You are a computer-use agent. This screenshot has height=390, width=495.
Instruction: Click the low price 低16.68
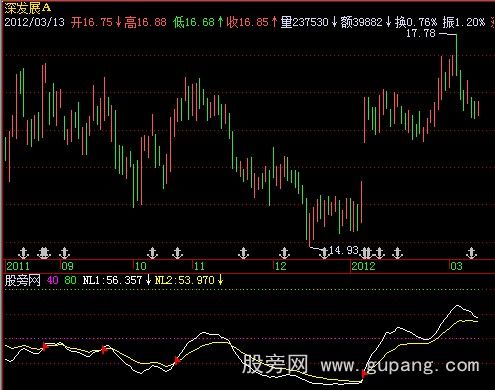pyautogui.click(x=194, y=22)
